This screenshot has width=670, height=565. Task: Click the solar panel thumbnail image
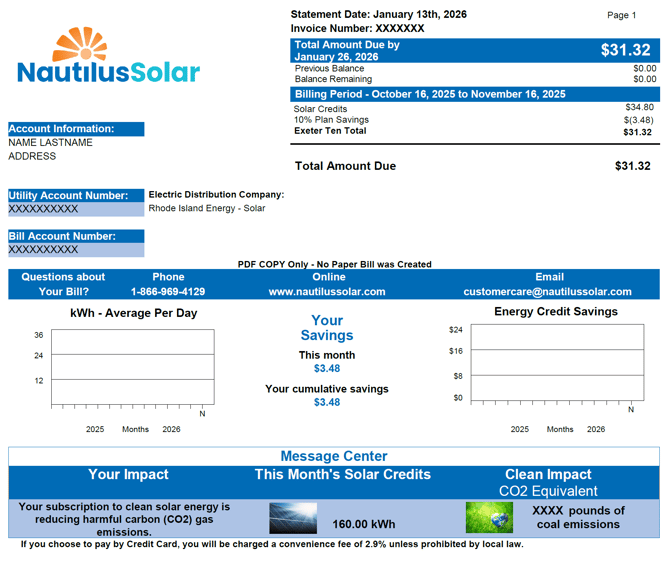coord(293,518)
